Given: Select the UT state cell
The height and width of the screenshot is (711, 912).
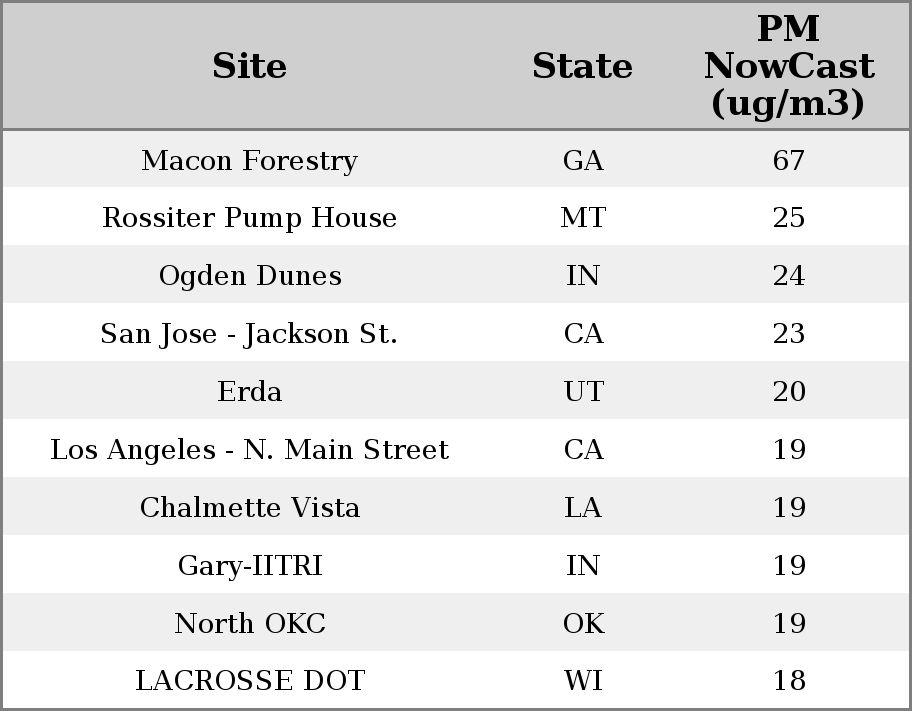Looking at the screenshot, I should click(x=583, y=392).
